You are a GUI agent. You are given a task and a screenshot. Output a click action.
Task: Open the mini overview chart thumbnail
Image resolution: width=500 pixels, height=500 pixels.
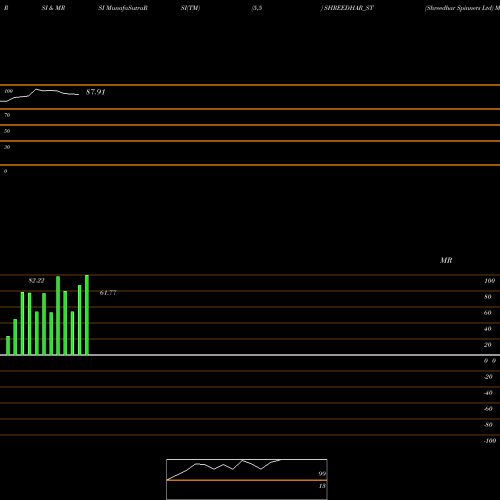(x=247, y=479)
